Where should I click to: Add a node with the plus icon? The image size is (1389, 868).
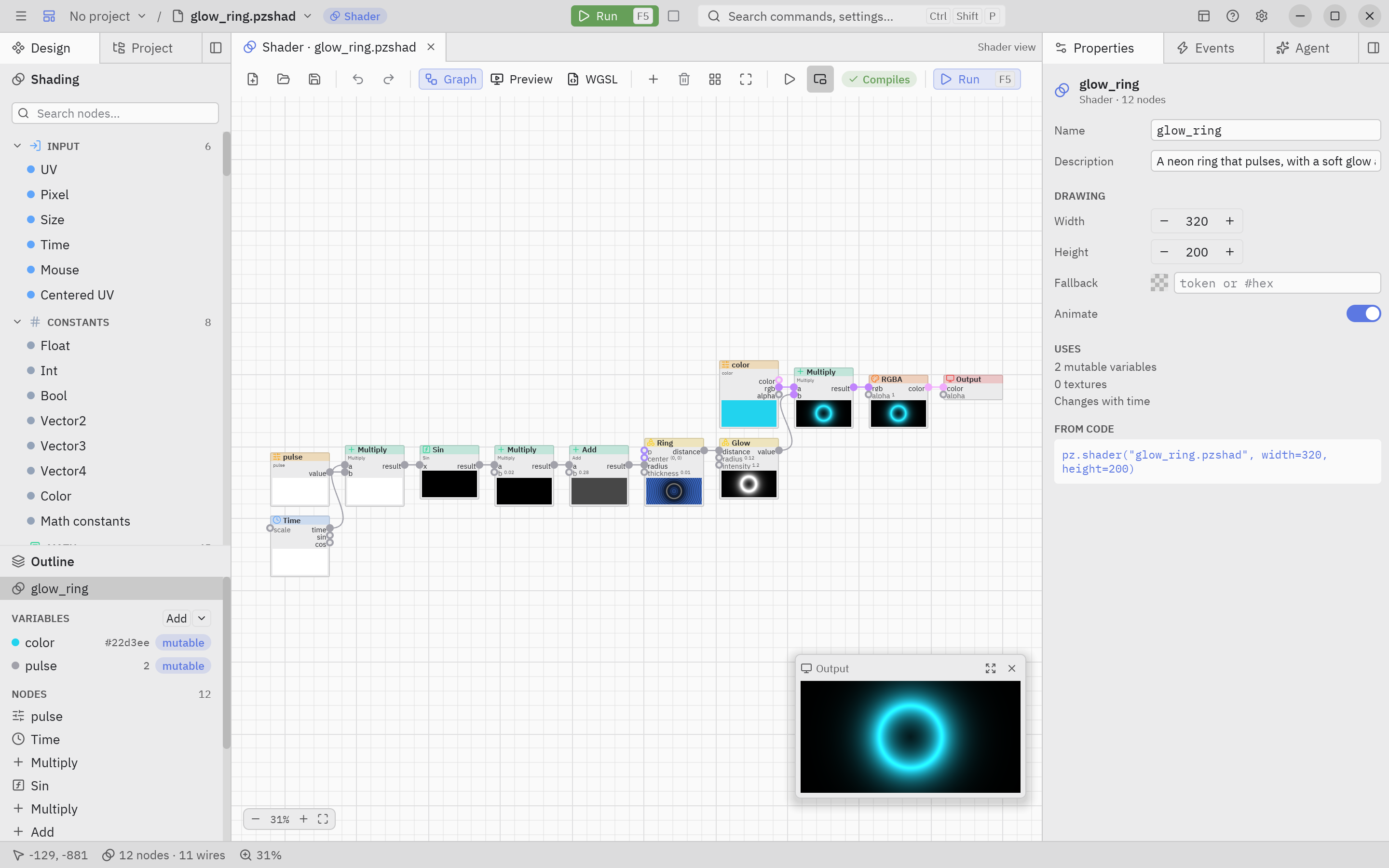[653, 79]
